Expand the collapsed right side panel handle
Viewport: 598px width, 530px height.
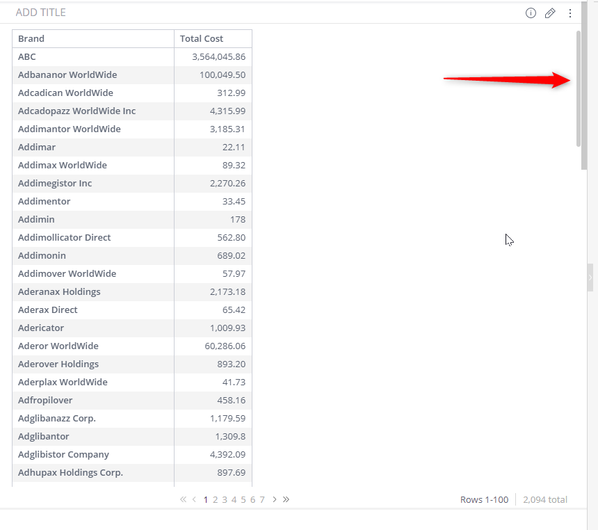coord(590,277)
